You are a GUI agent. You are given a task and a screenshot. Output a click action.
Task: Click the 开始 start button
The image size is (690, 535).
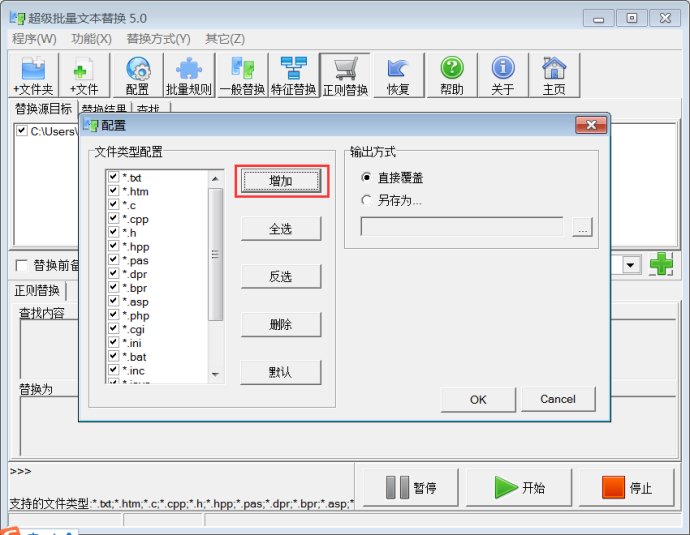coord(521,488)
